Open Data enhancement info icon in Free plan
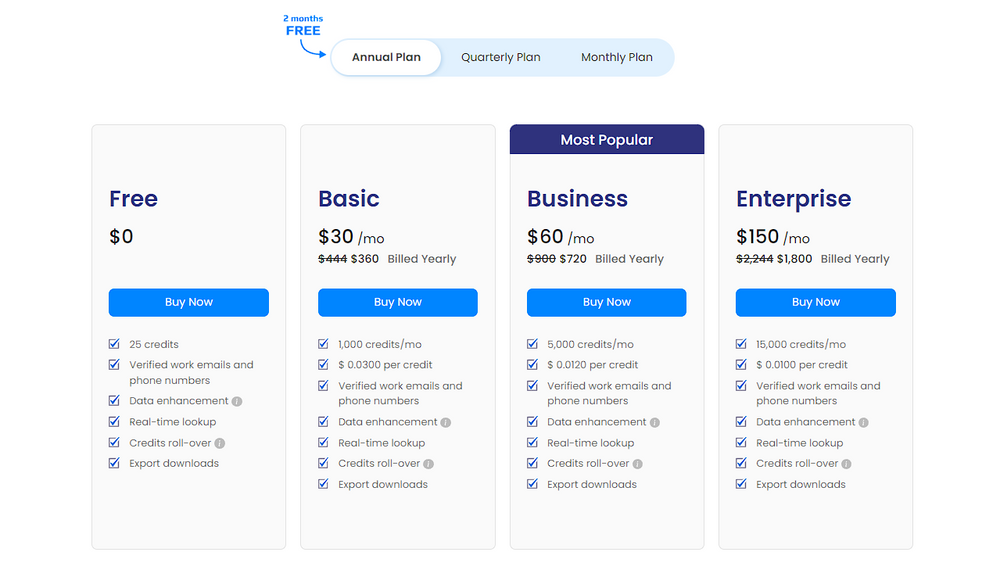The height and width of the screenshot is (563, 1000). tap(237, 402)
